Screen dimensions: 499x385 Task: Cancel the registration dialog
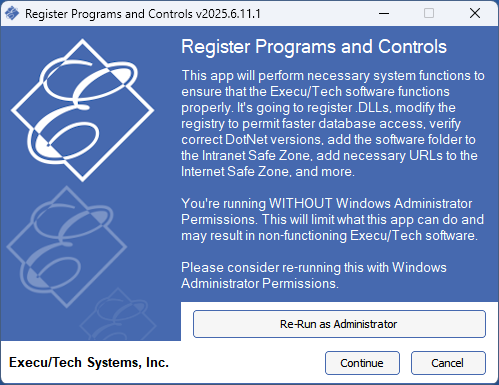point(448,363)
